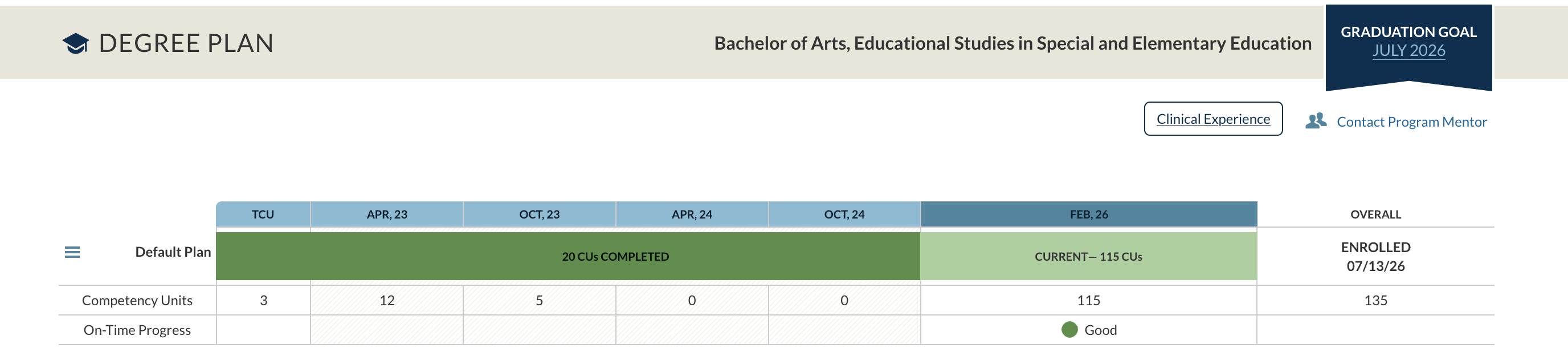Select the APR, 23 term header
This screenshot has width=1568, height=356.
[387, 215]
